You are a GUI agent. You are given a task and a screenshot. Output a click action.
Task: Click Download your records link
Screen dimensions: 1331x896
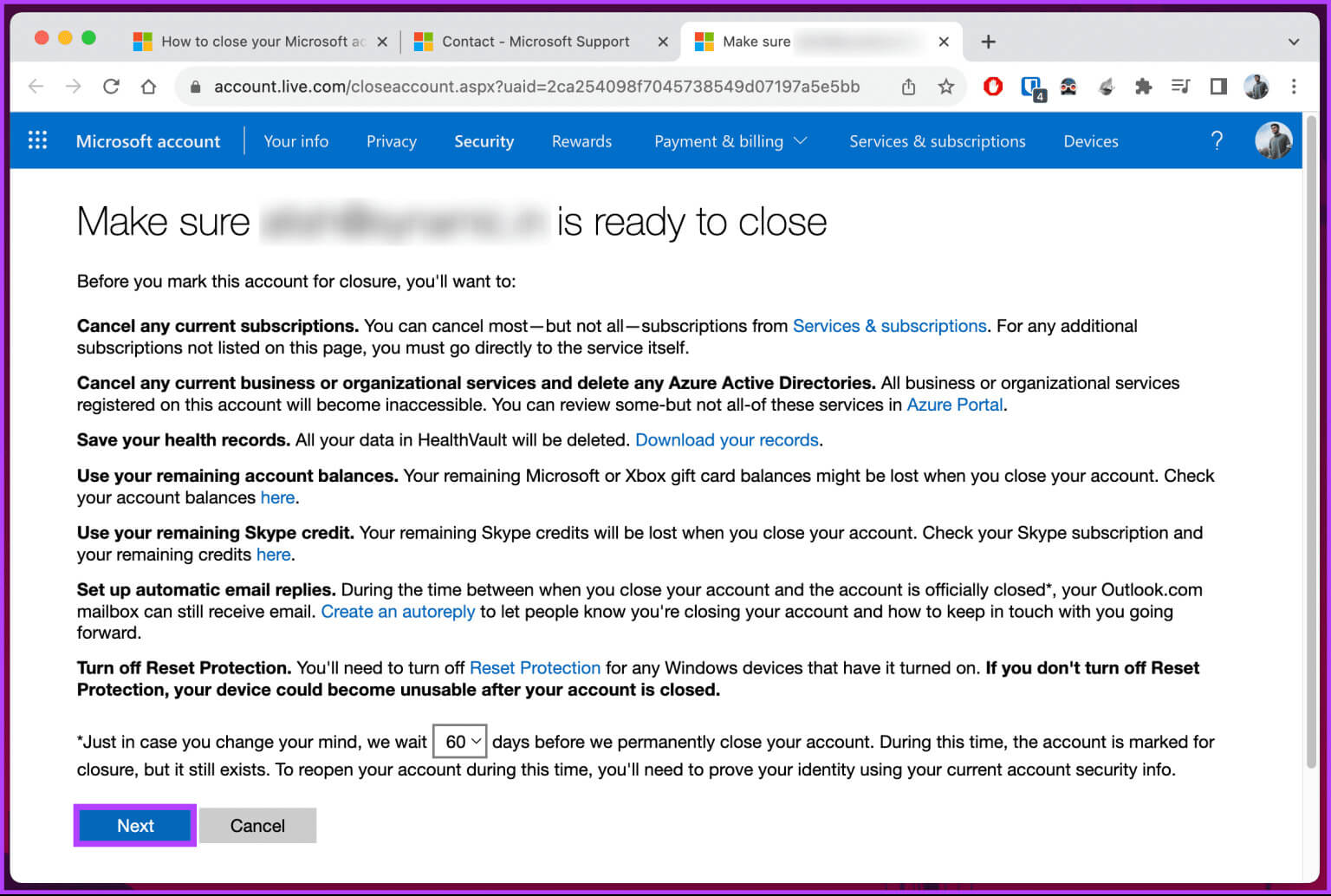pos(727,440)
